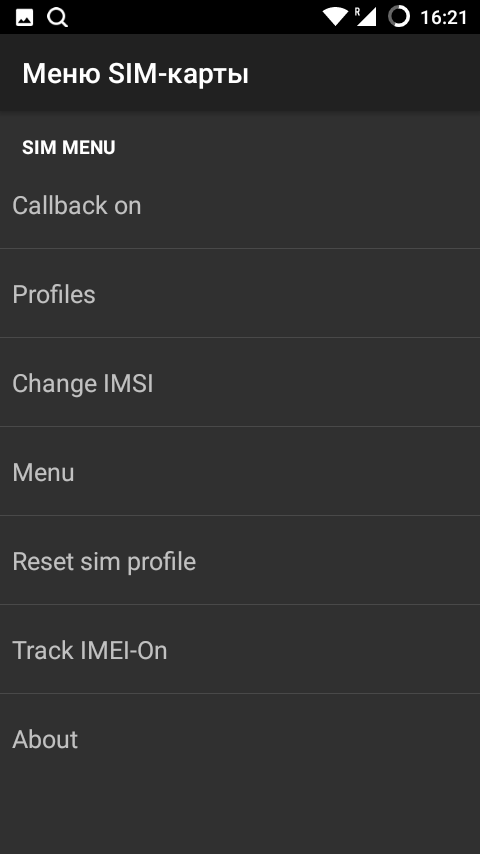The width and height of the screenshot is (480, 854).
Task: Select Change IMSI from the list
Action: [x=240, y=382]
